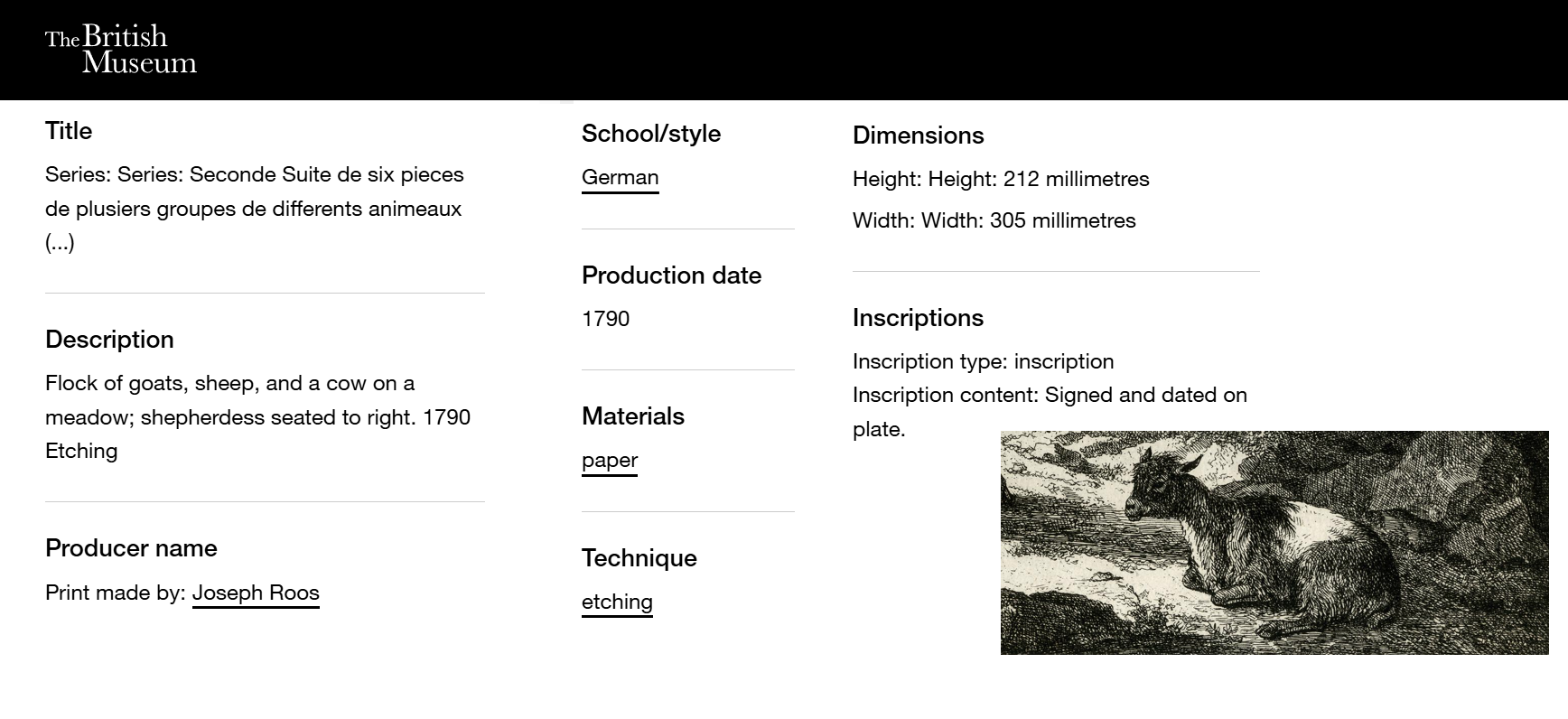The height and width of the screenshot is (719, 1568).
Task: Click the Description heading
Action: pos(109,340)
